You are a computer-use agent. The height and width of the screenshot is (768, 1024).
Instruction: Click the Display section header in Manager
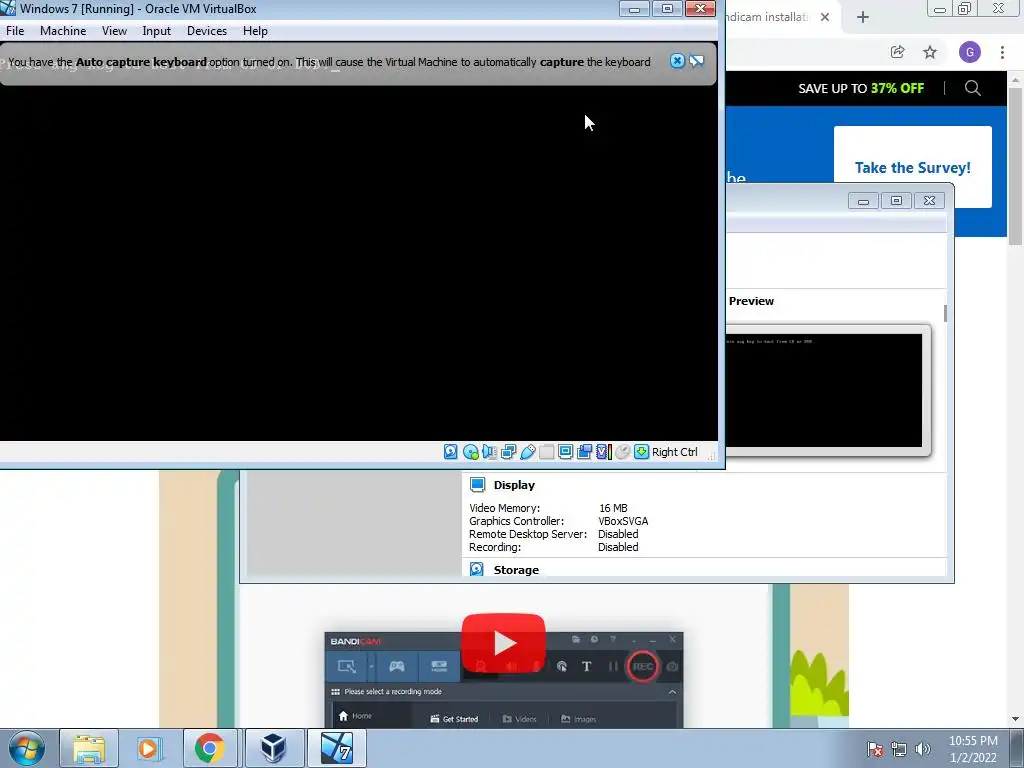[x=514, y=485]
